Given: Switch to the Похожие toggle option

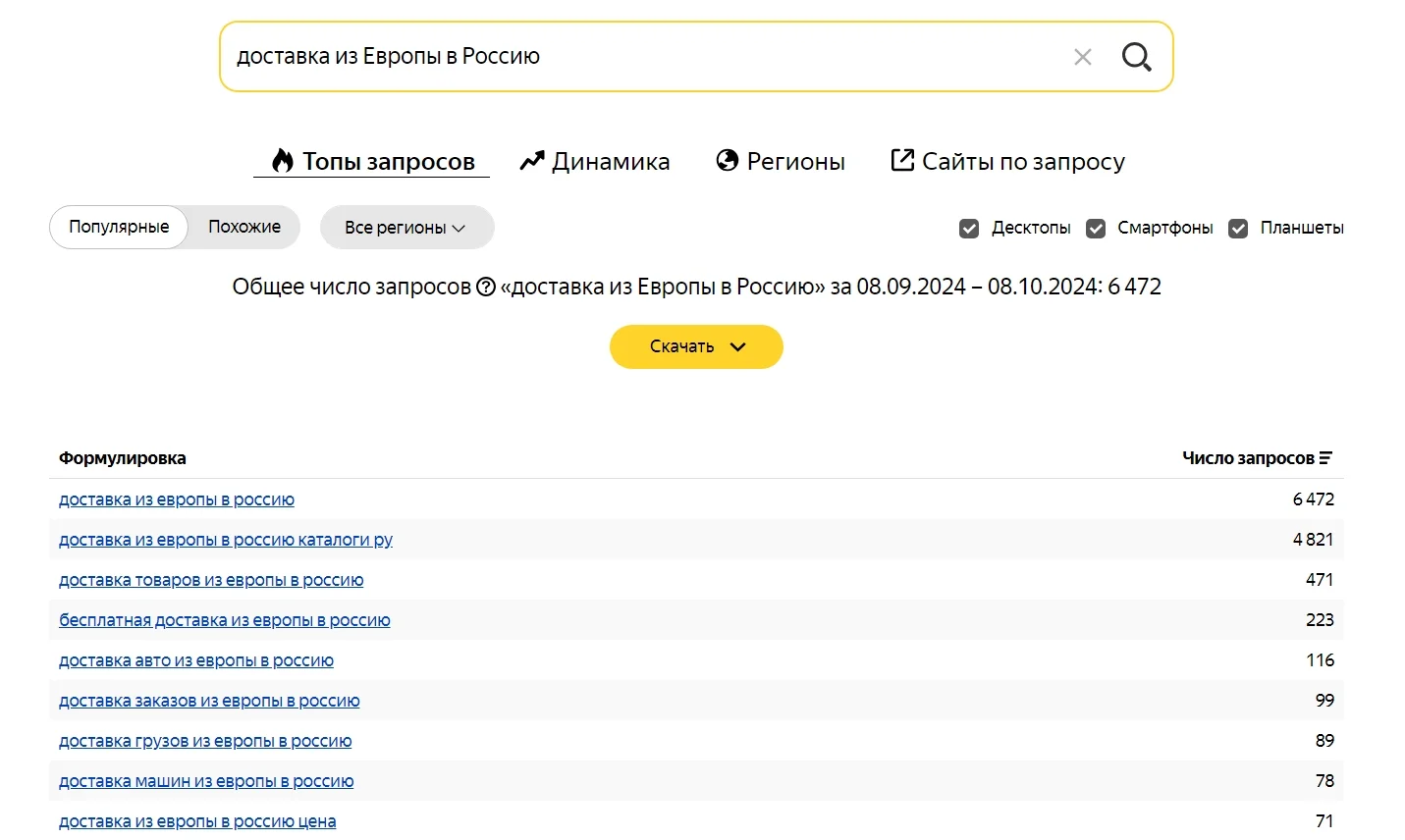Looking at the screenshot, I should (x=244, y=227).
